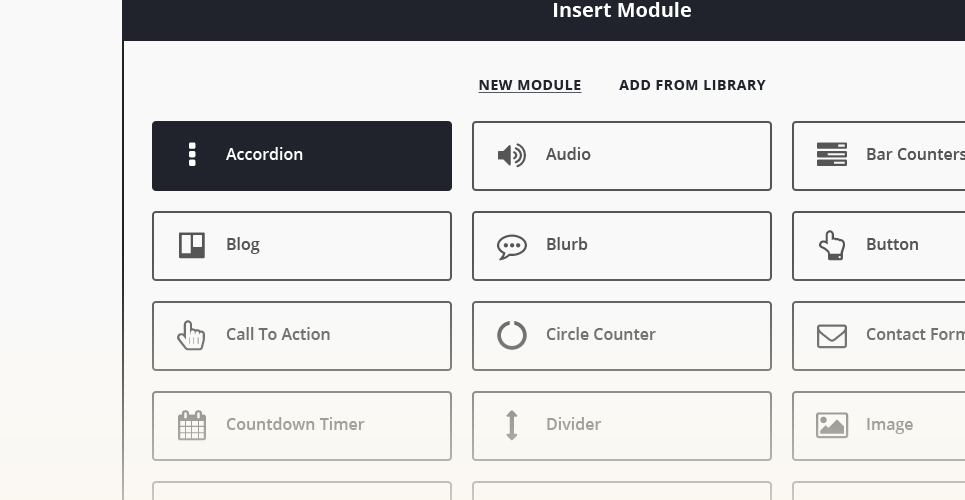Pick the Circle Counter module label
965x500 pixels.
600,334
